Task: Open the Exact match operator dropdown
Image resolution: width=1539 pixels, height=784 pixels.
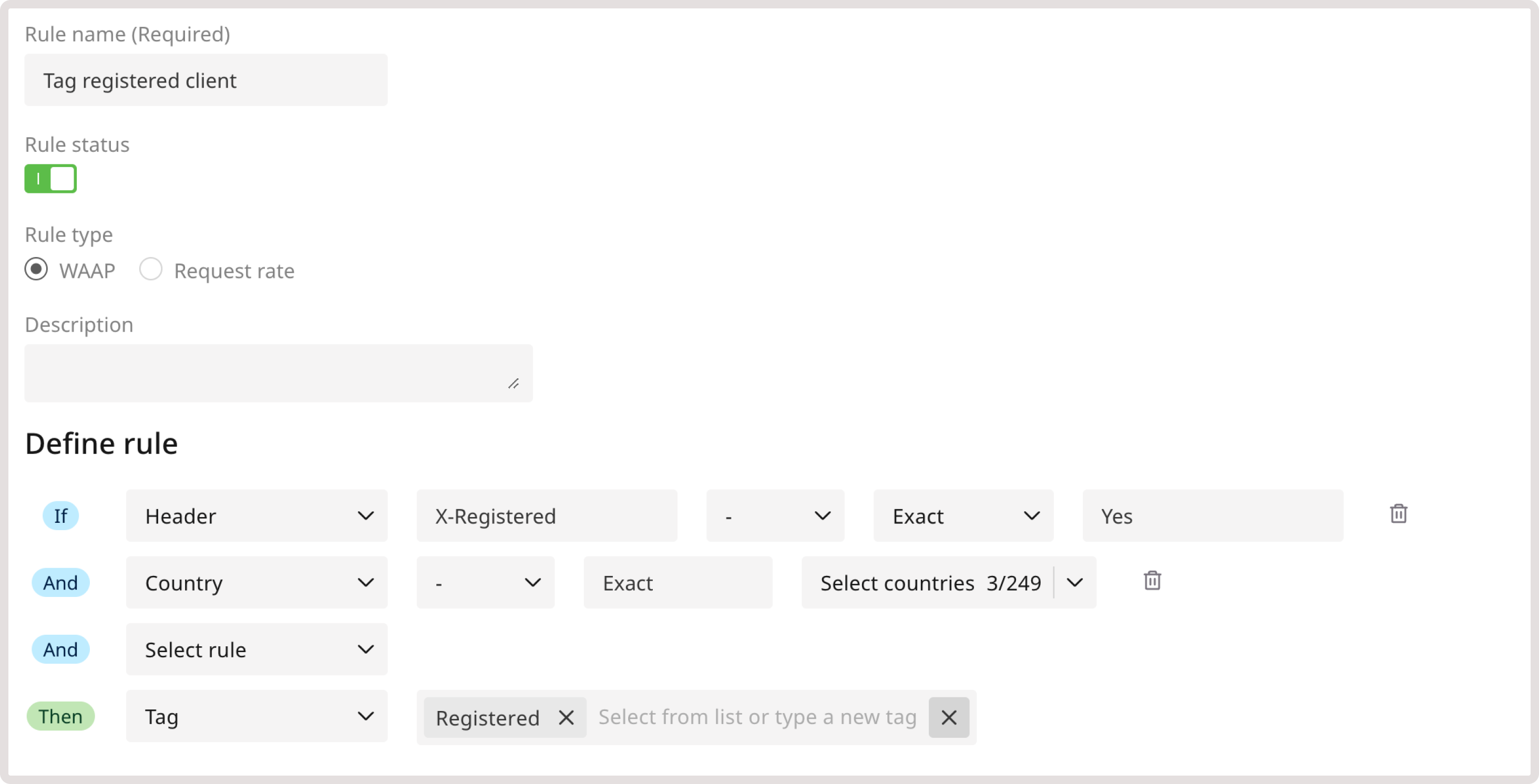Action: [962, 515]
